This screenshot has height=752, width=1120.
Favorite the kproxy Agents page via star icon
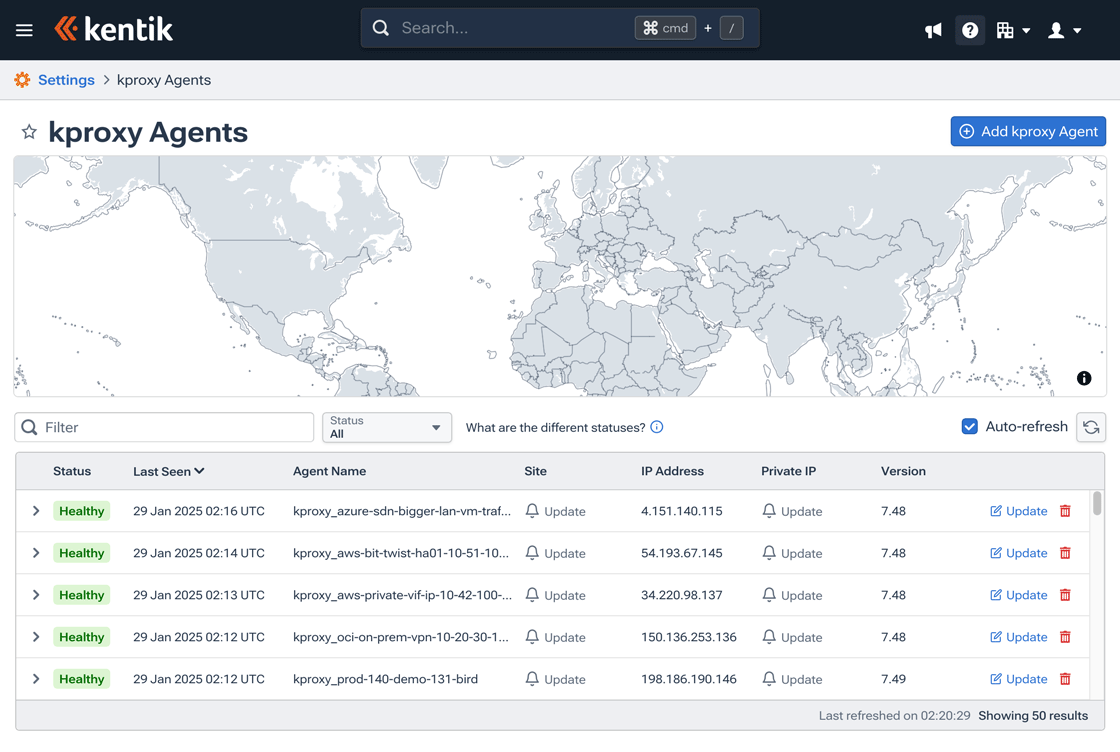click(x=29, y=131)
